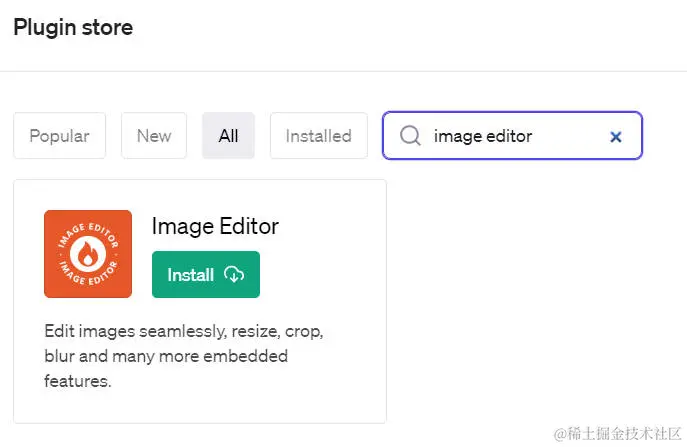Viewport: 687px width, 447px height.
Task: Click the magnifier search icon
Action: [x=410, y=135]
